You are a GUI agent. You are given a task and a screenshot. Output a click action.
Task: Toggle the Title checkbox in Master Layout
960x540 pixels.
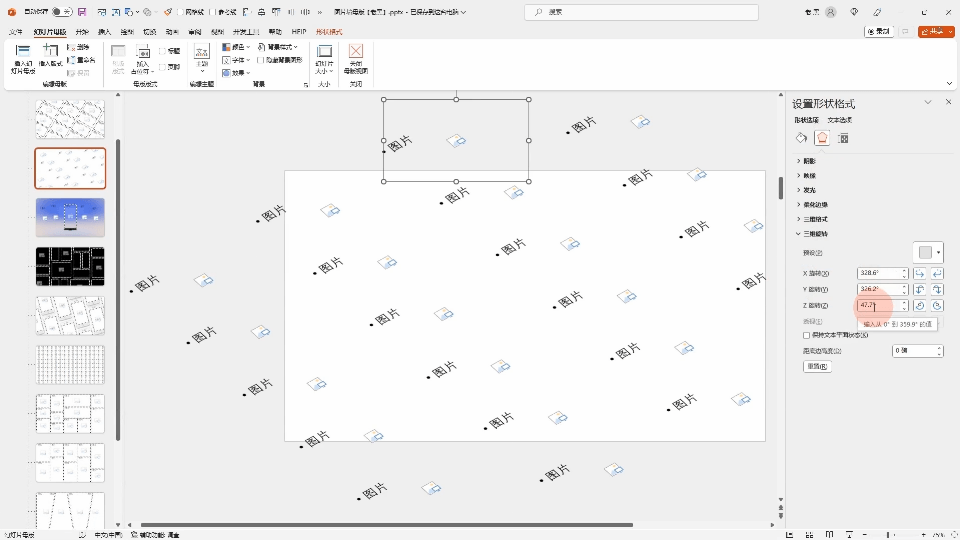pos(162,51)
